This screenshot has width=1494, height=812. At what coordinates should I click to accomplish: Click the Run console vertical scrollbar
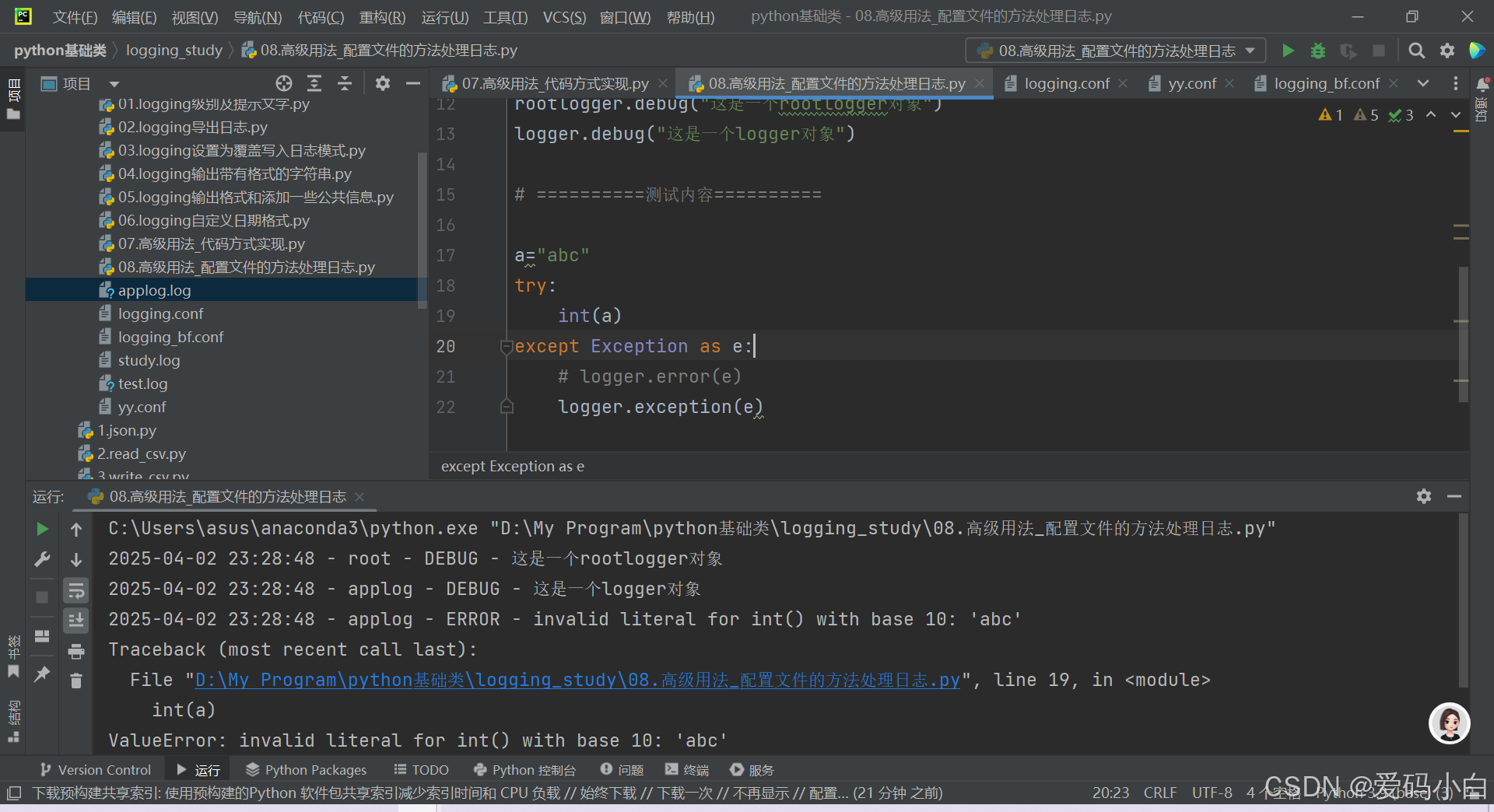[x=1463, y=600]
